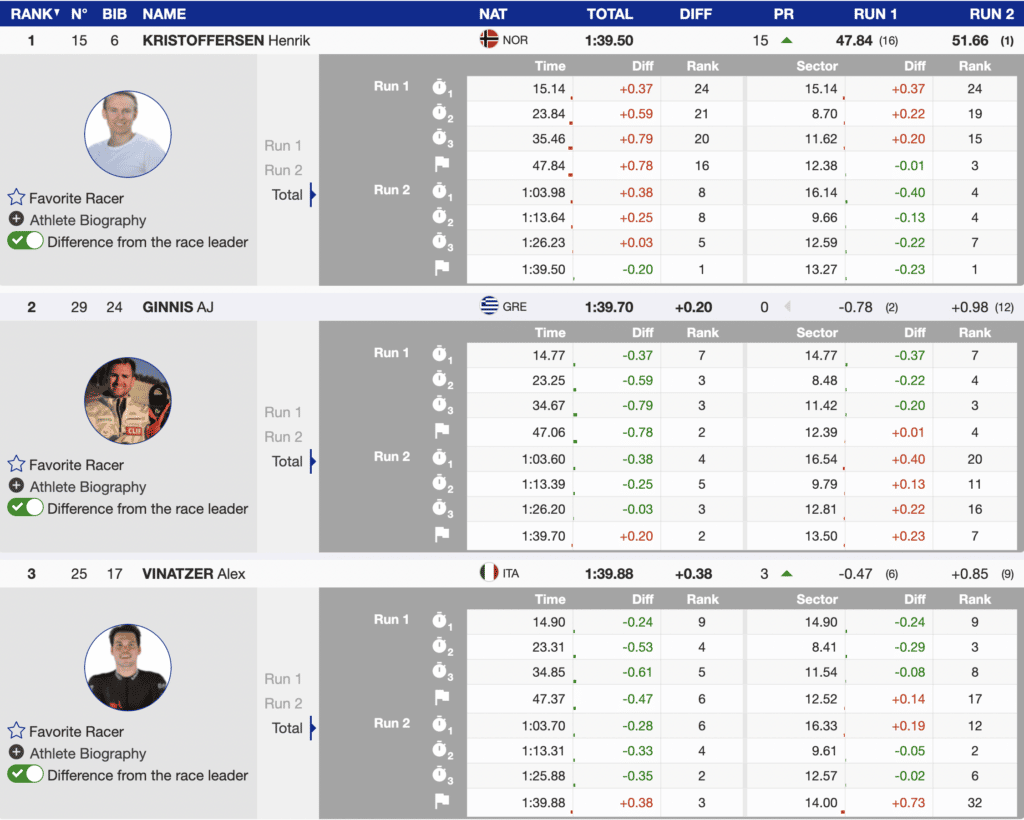Click the Italy flag icon next to ITA
This screenshot has width=1024, height=820.
pyautogui.click(x=489, y=574)
